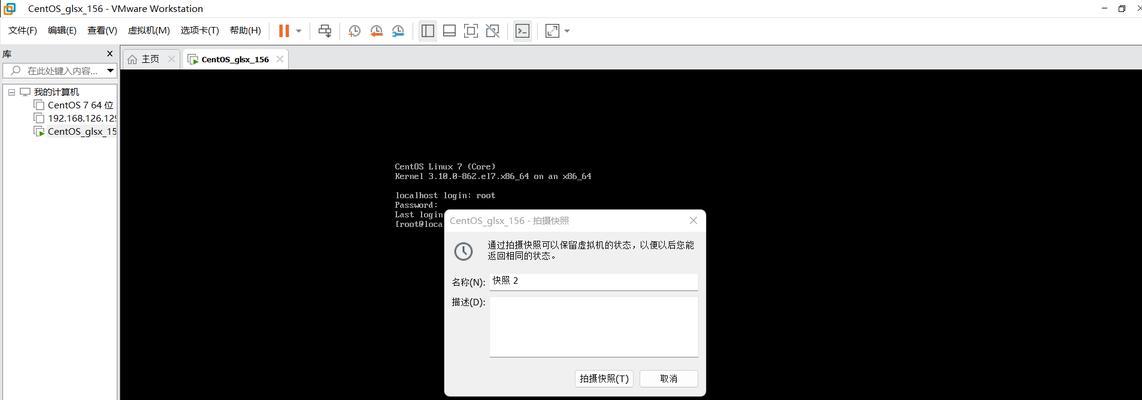Viewport: 1142px width, 400px height.
Task: Close the 库 library panel
Action: click(x=110, y=54)
